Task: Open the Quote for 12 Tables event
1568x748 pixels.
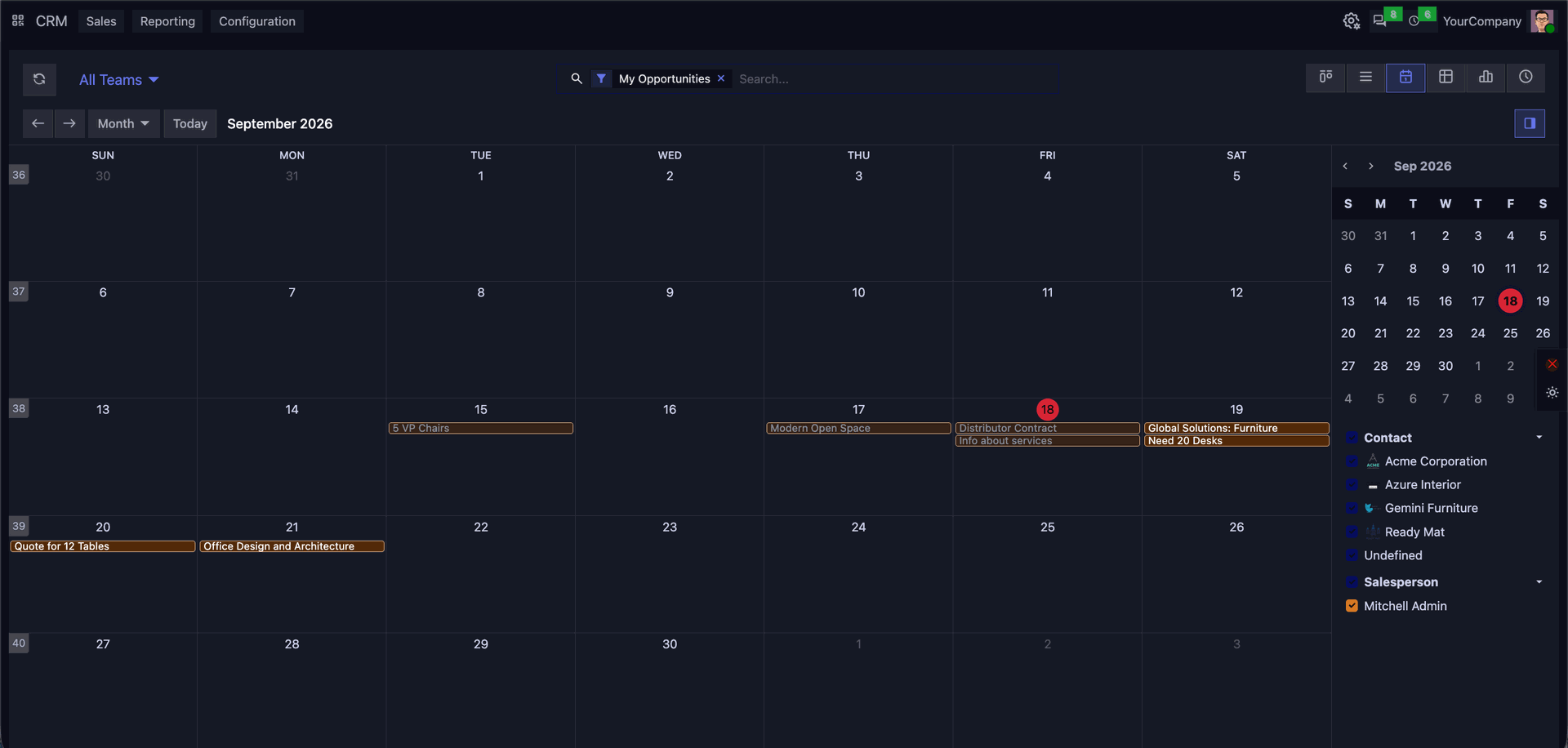Action: point(103,546)
